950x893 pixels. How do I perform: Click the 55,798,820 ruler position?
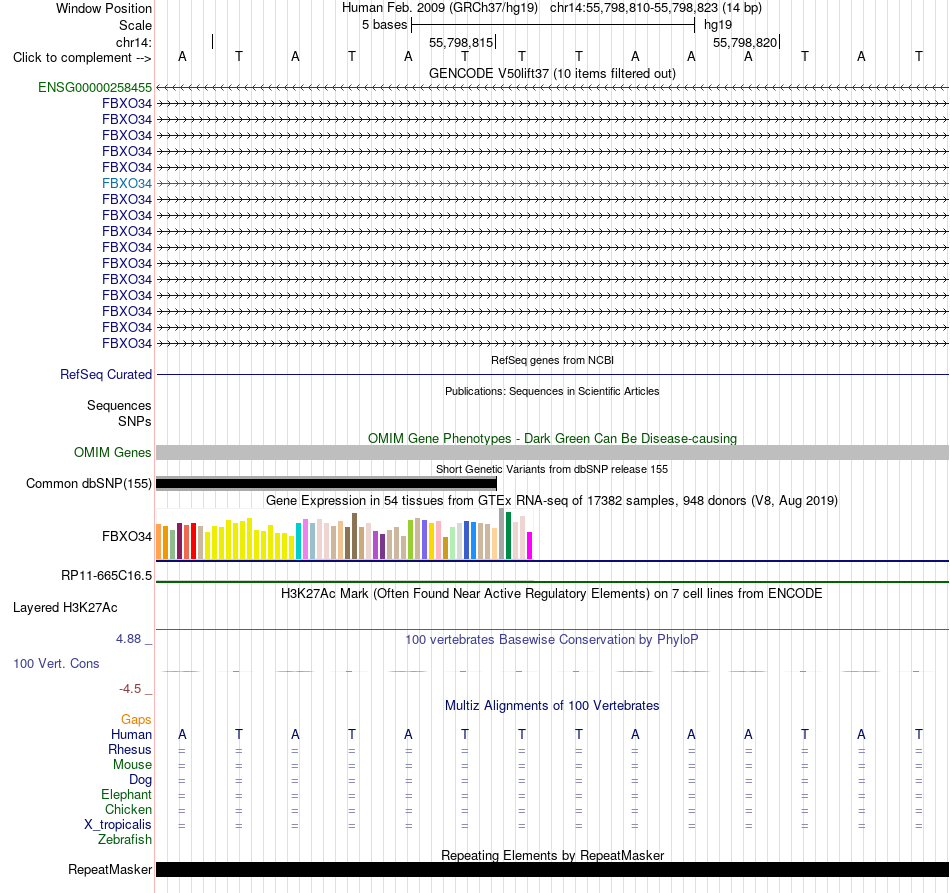745,42
